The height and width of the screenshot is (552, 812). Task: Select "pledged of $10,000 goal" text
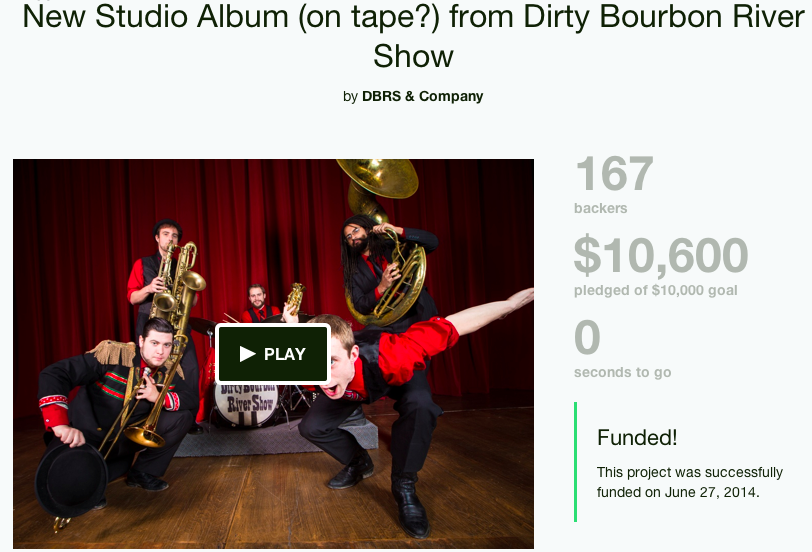tap(655, 290)
